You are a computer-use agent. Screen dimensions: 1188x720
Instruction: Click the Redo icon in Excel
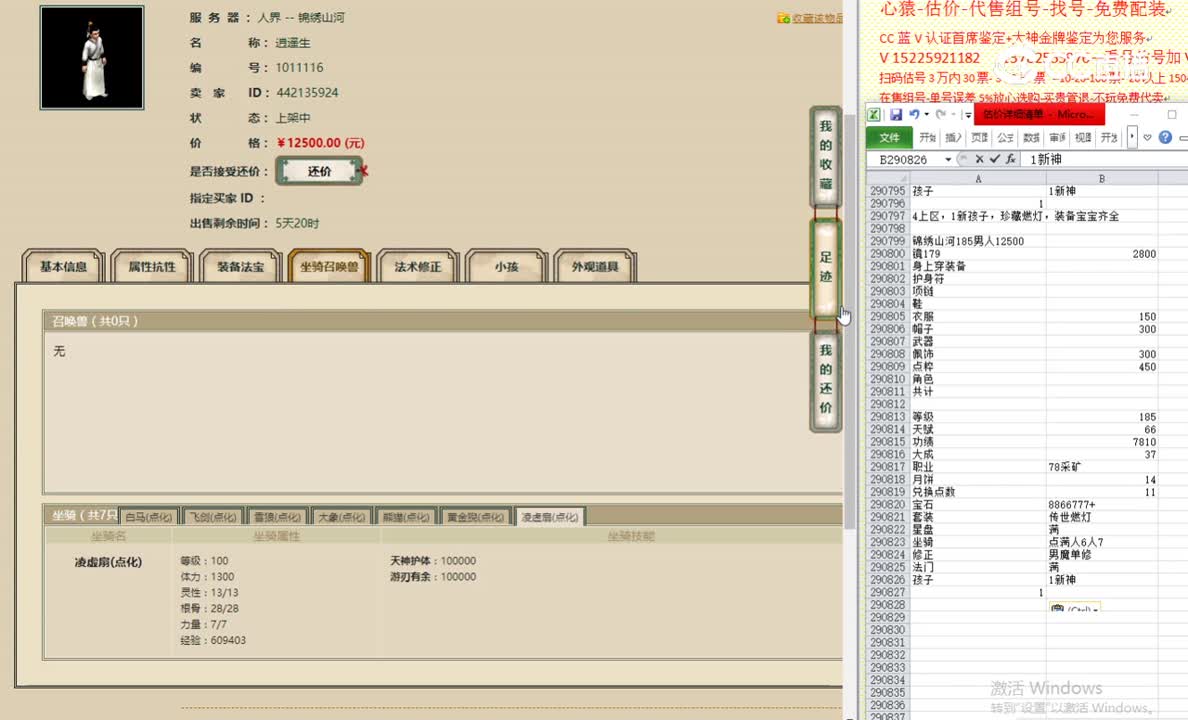pyautogui.click(x=941, y=114)
